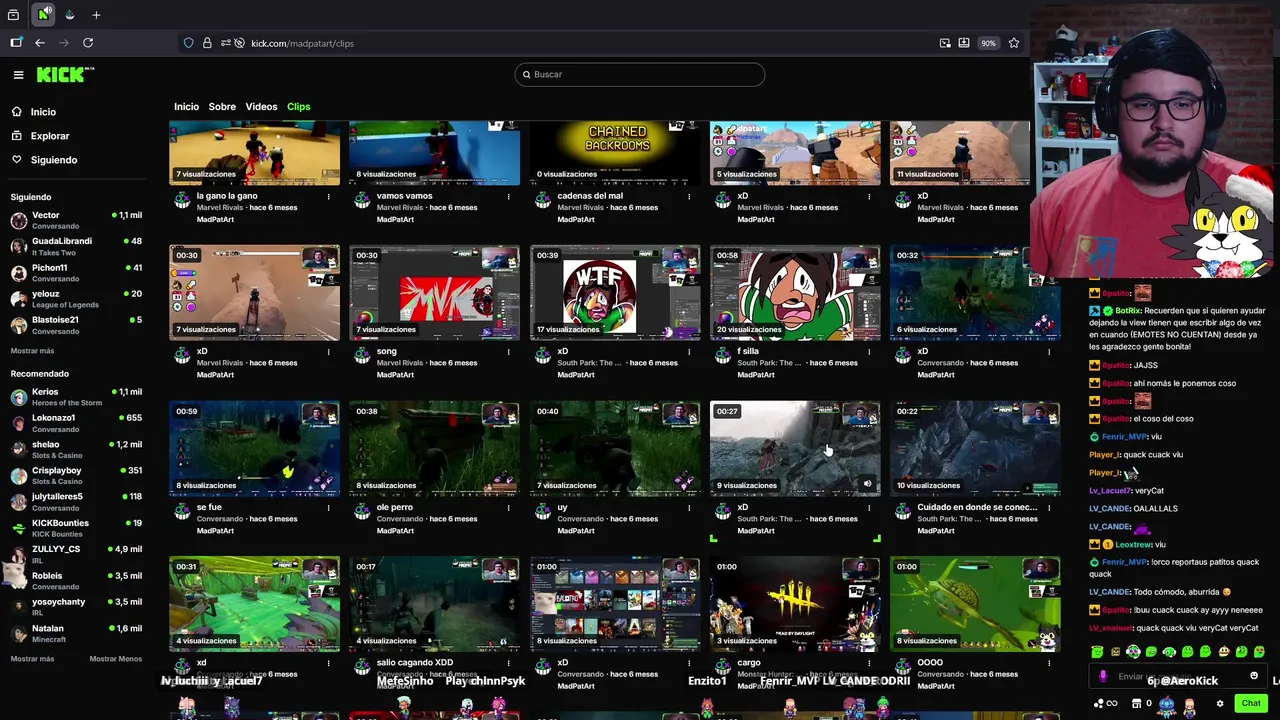
Task: Open options menu for 'song' clip
Action: click(x=508, y=352)
